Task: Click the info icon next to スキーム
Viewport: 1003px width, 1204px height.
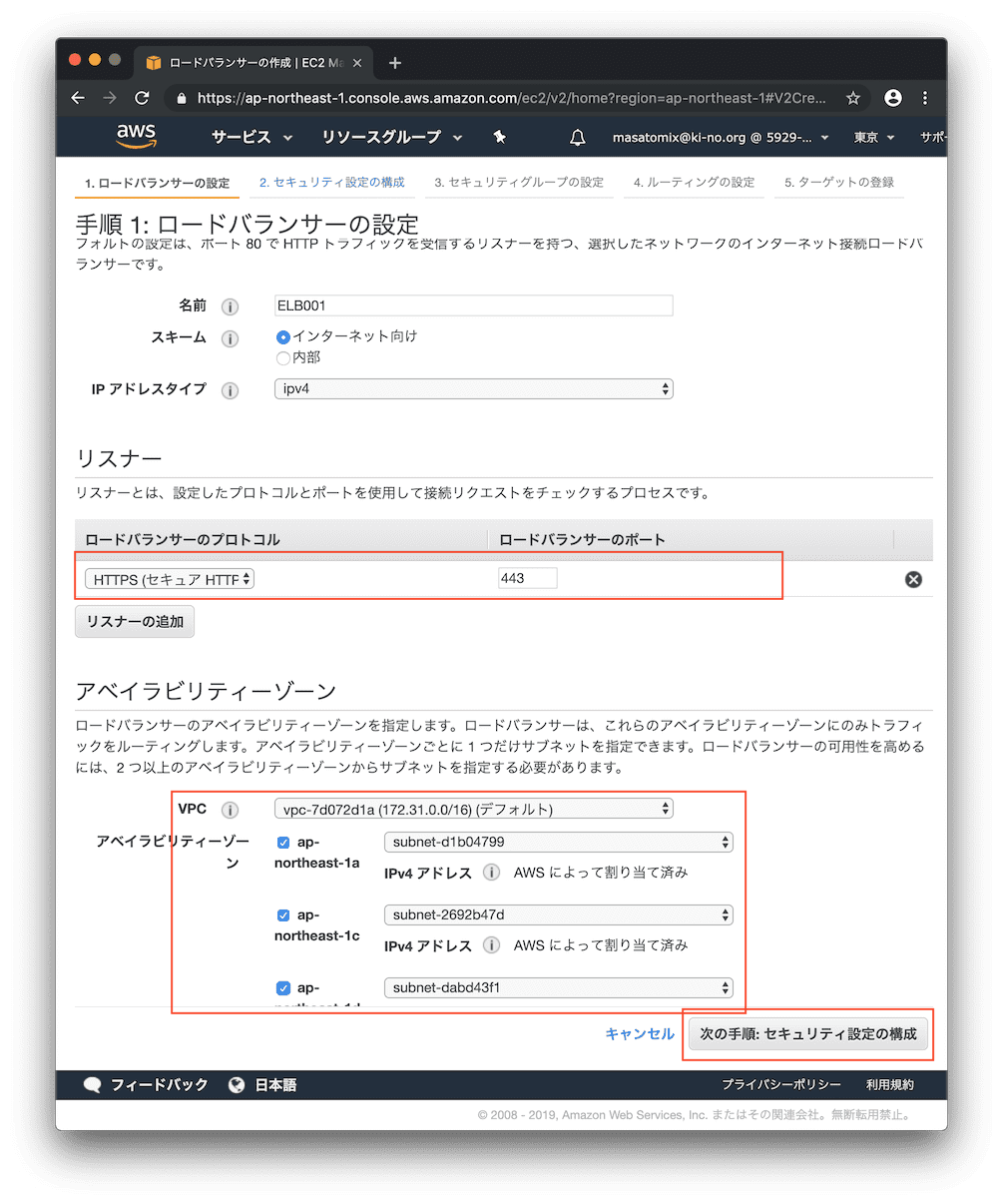Action: coord(230,338)
